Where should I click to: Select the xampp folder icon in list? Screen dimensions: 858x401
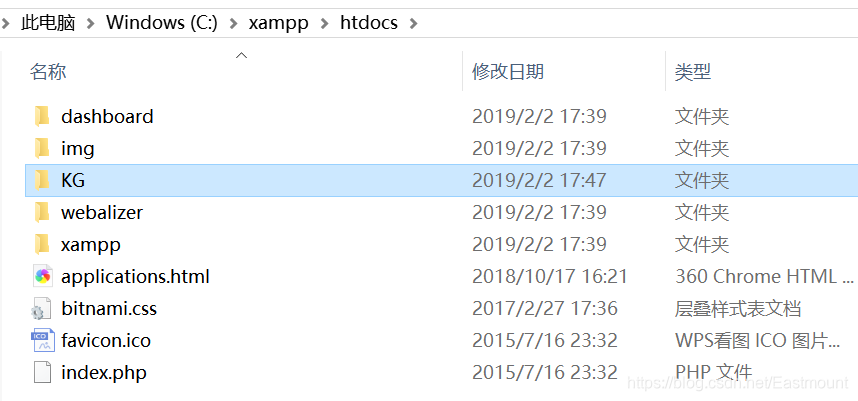[42, 244]
